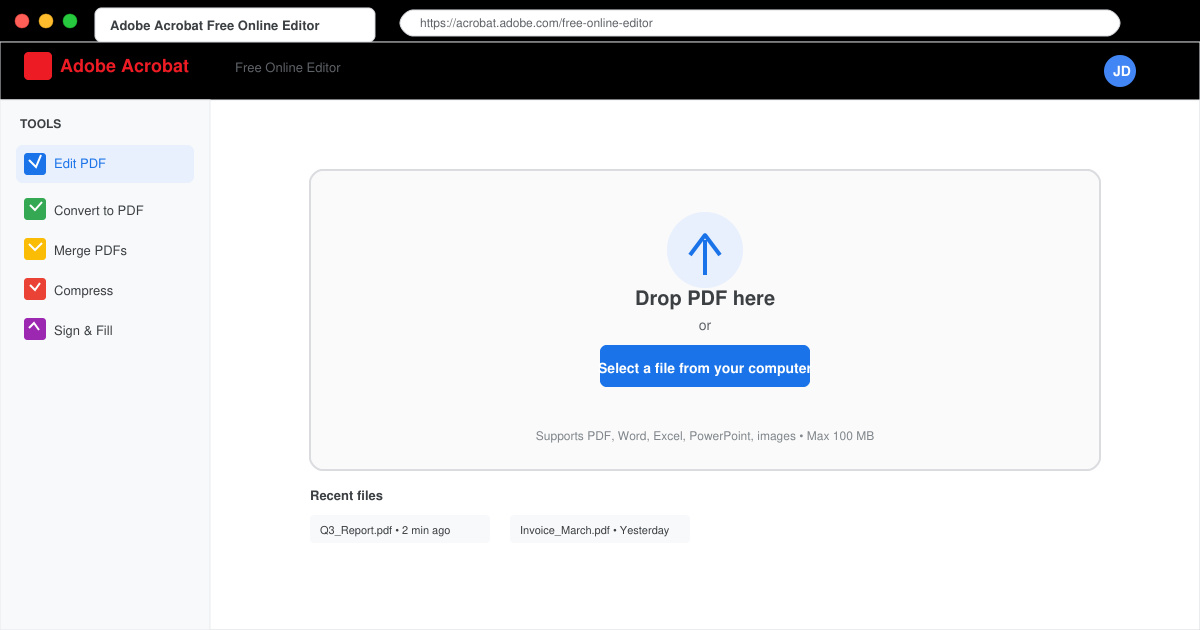Screen dimensions: 1200x630
Task: Click the upload arrow icon
Action: coord(705,250)
